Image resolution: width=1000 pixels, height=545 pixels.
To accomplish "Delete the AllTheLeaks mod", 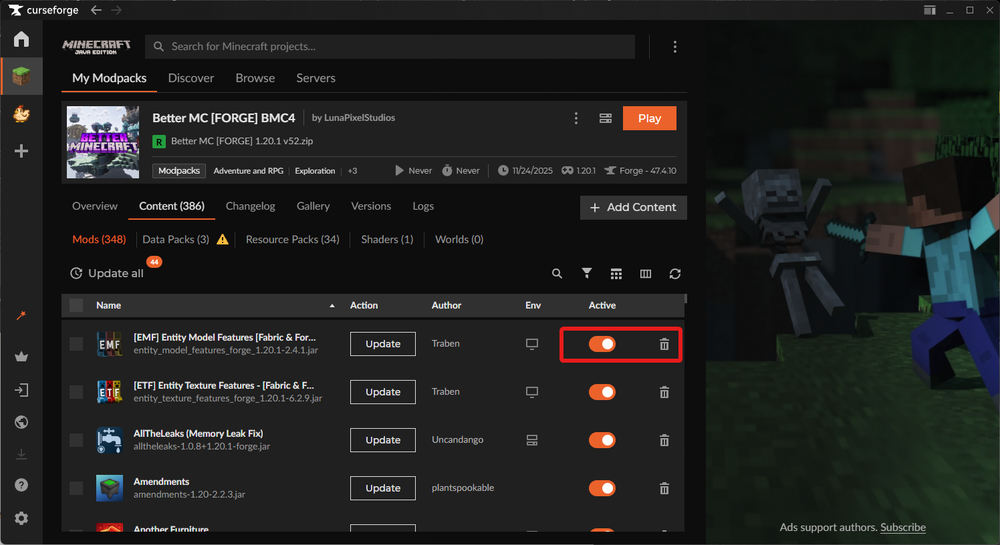I will click(x=664, y=440).
